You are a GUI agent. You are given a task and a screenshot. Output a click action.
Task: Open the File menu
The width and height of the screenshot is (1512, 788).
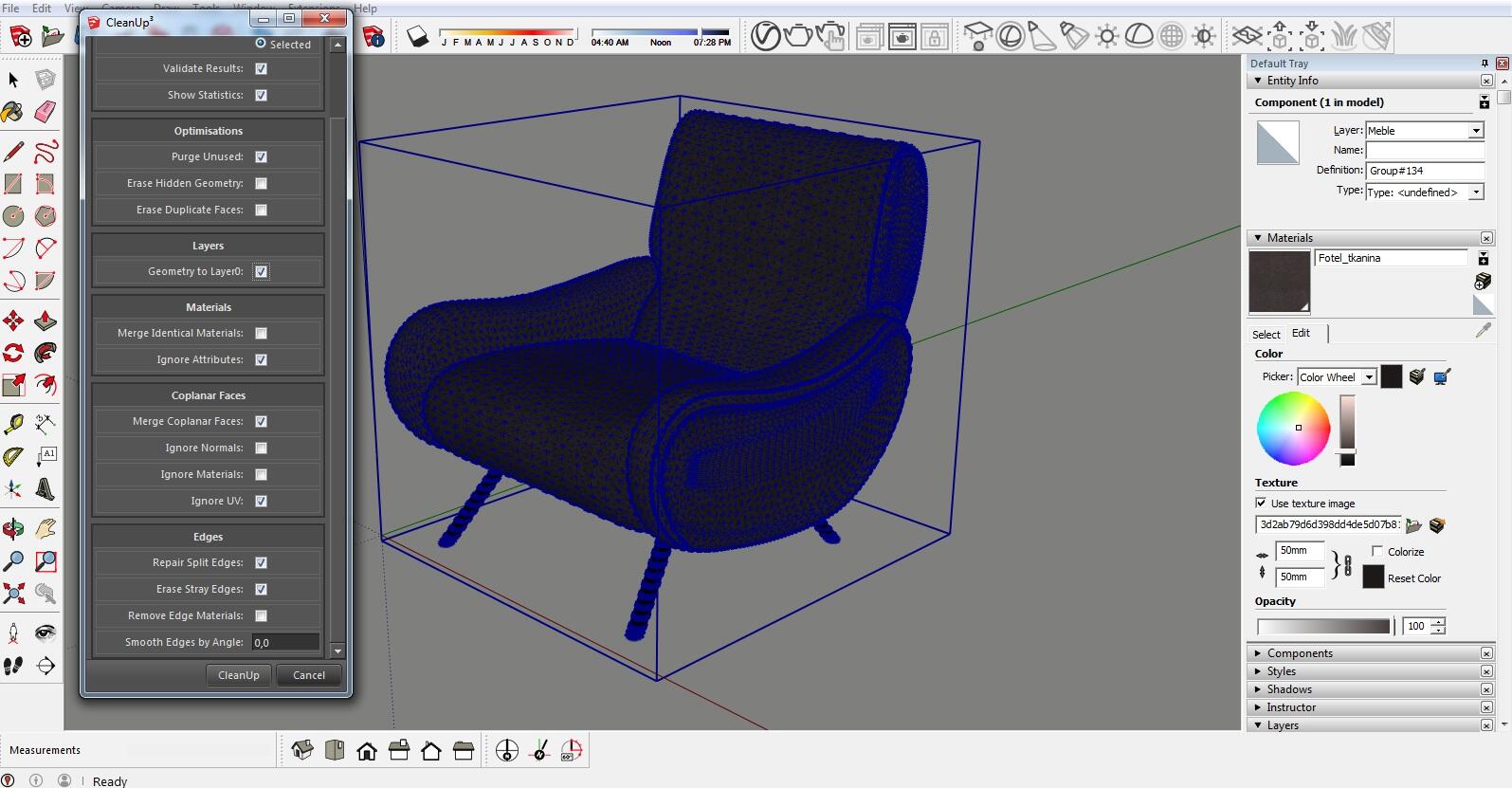click(11, 9)
